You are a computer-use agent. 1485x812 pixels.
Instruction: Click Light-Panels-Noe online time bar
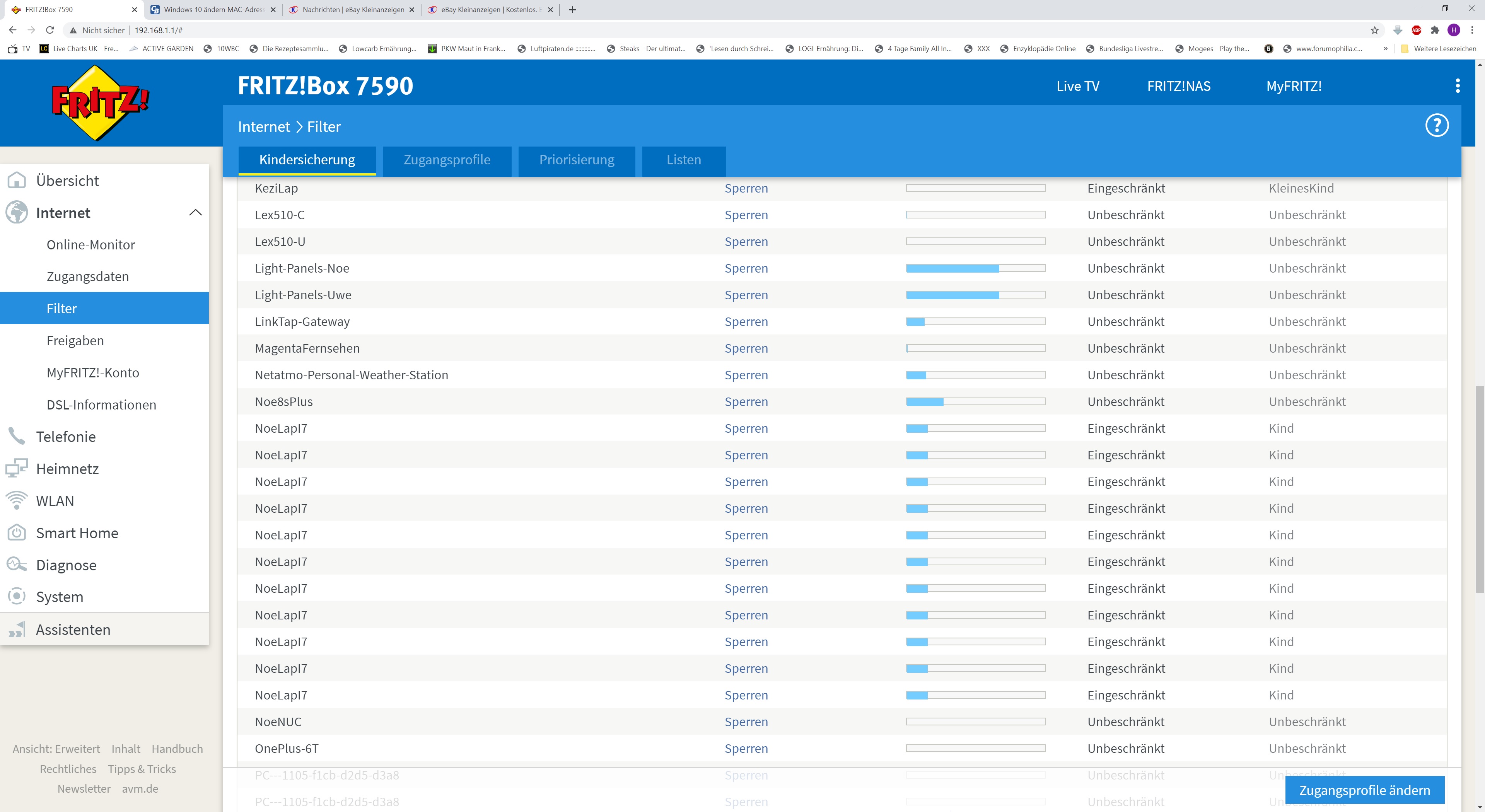tap(975, 269)
